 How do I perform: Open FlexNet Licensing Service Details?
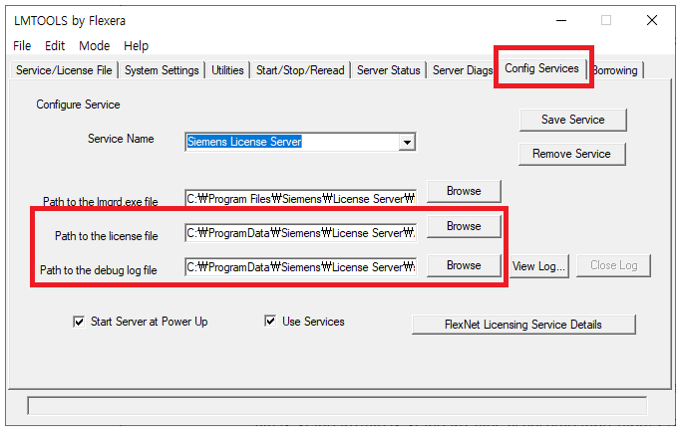(523, 325)
